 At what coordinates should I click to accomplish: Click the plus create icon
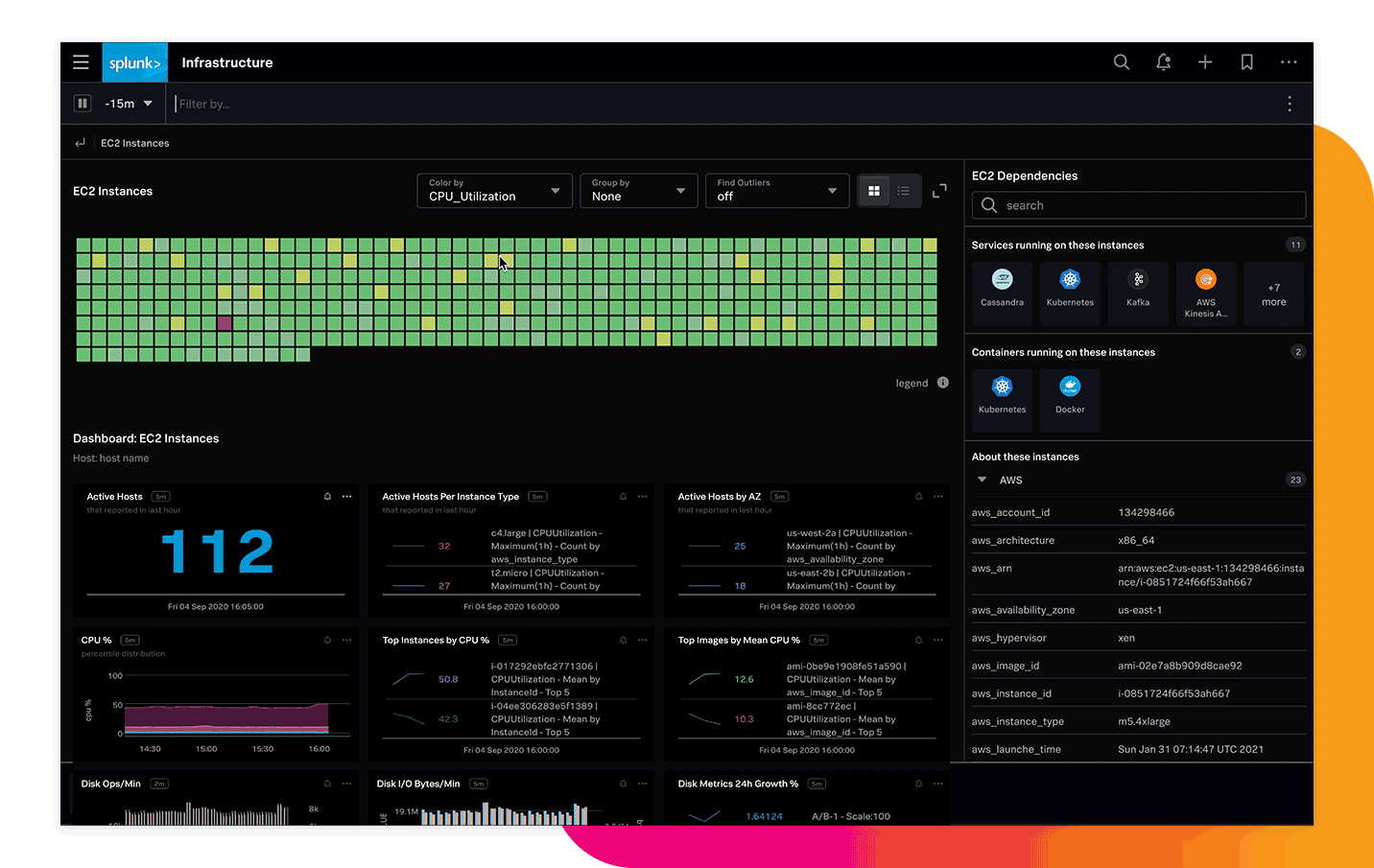click(x=1205, y=62)
